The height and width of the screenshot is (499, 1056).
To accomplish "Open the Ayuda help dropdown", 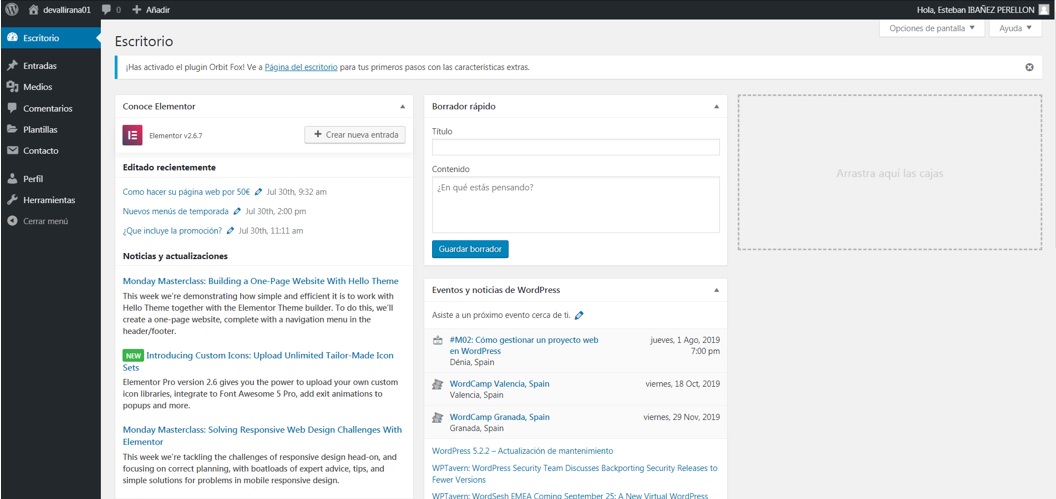I will pyautogui.click(x=1016, y=28).
